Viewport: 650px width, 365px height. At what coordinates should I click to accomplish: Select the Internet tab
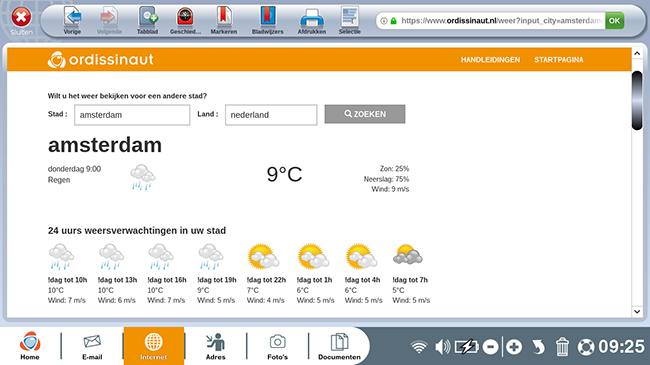[154, 346]
